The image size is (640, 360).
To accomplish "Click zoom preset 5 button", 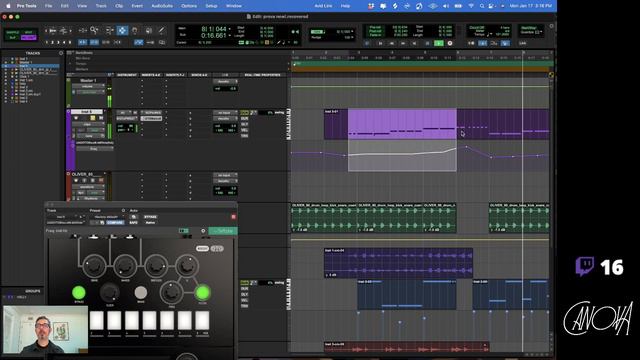I will (x=70, y=42).
